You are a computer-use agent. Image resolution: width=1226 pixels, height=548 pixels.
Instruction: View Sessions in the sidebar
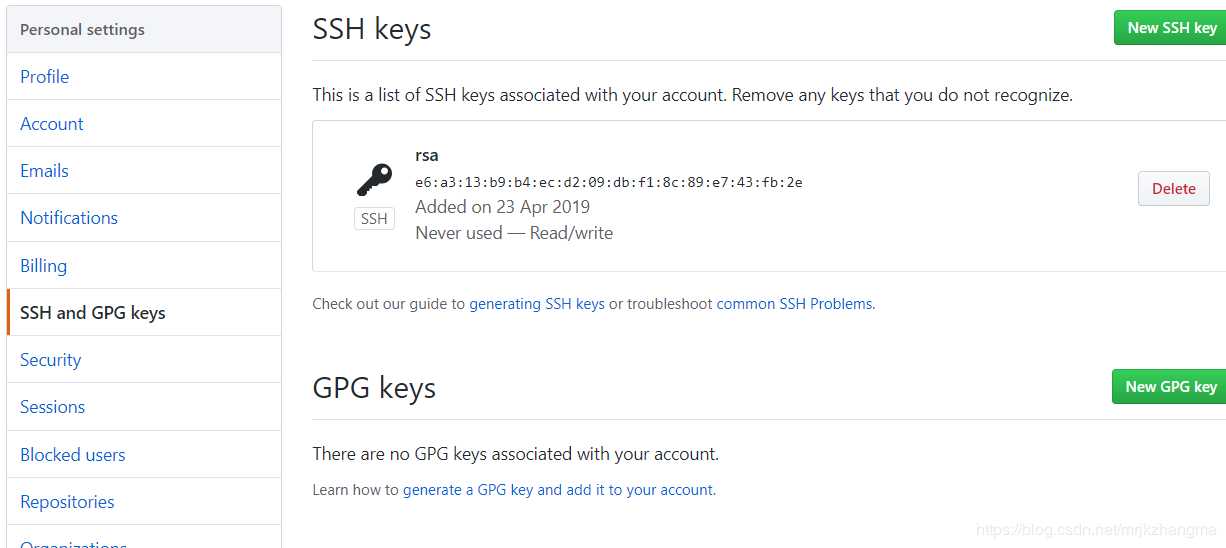pyautogui.click(x=144, y=406)
